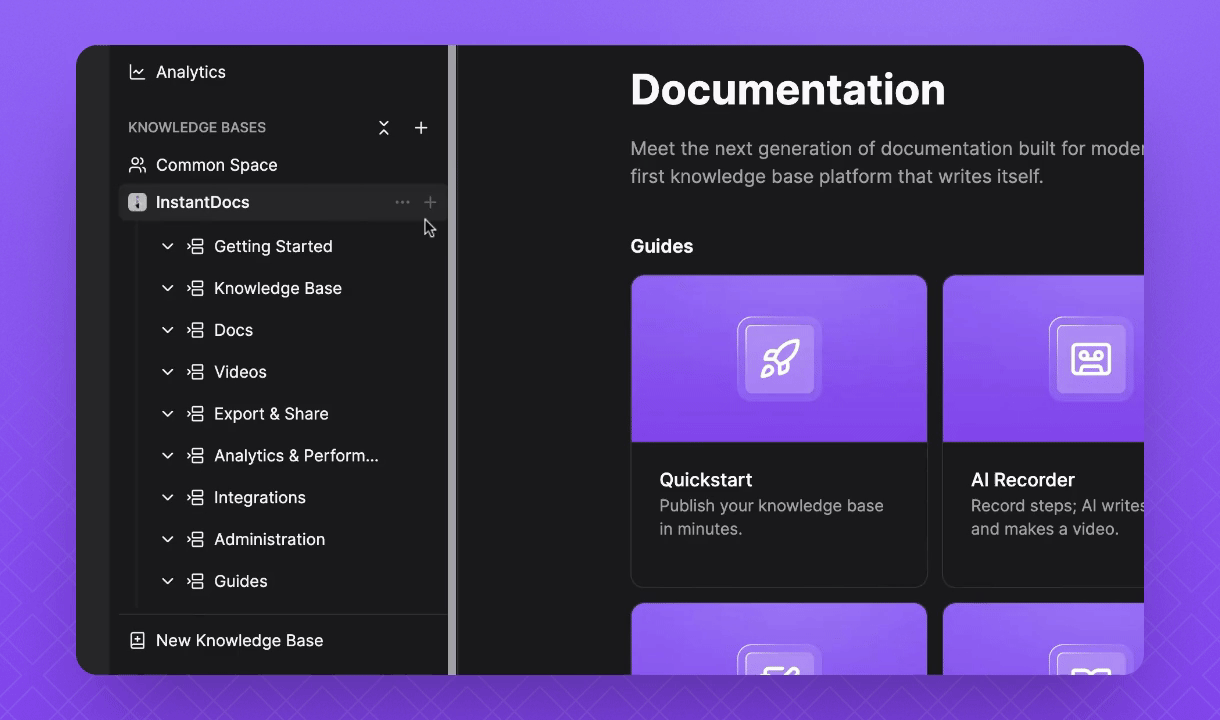Click the Getting Started collection icon
Screen dimensions: 1220x720
click(x=196, y=246)
